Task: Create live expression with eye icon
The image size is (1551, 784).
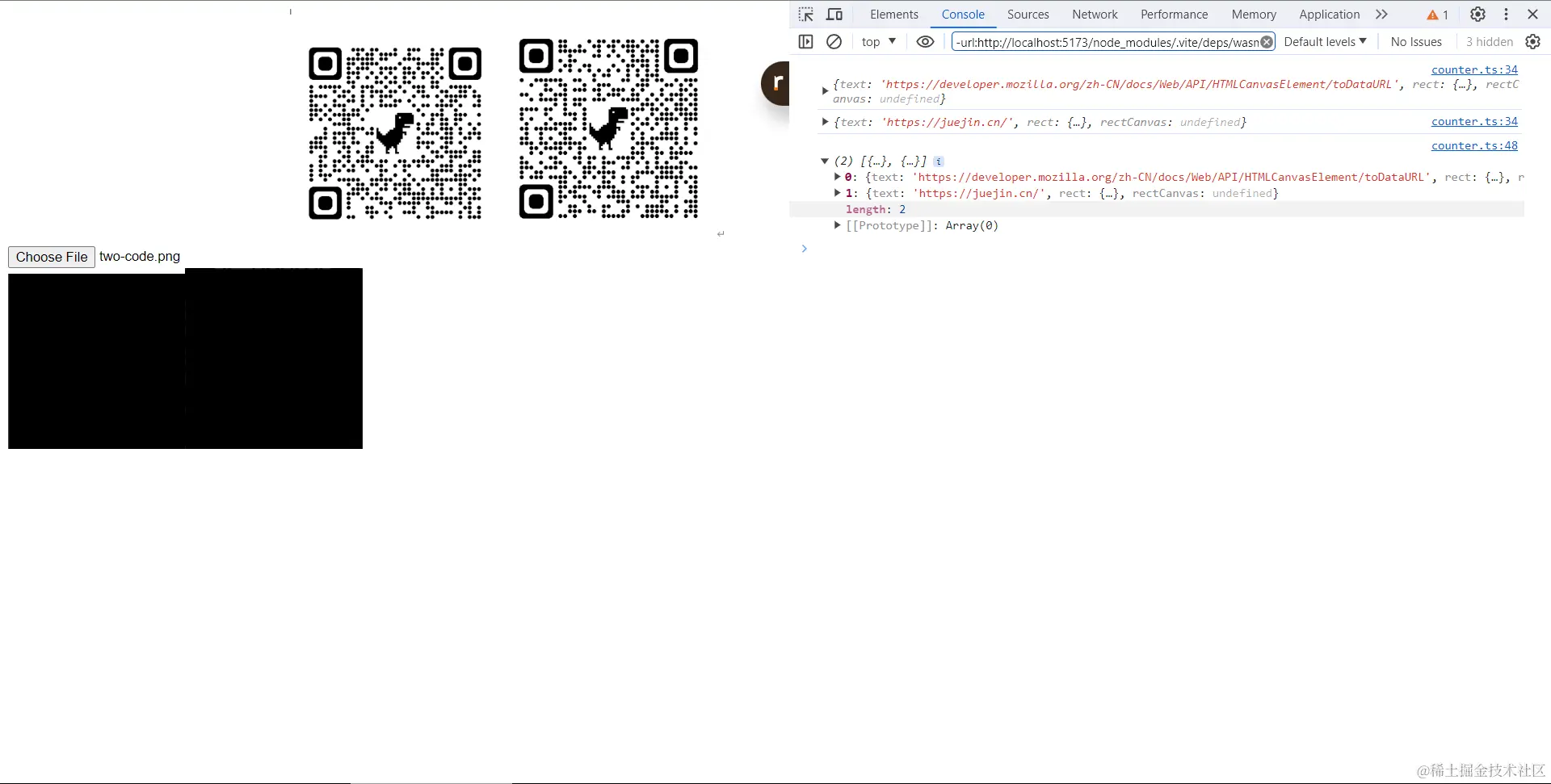Action: (926, 42)
